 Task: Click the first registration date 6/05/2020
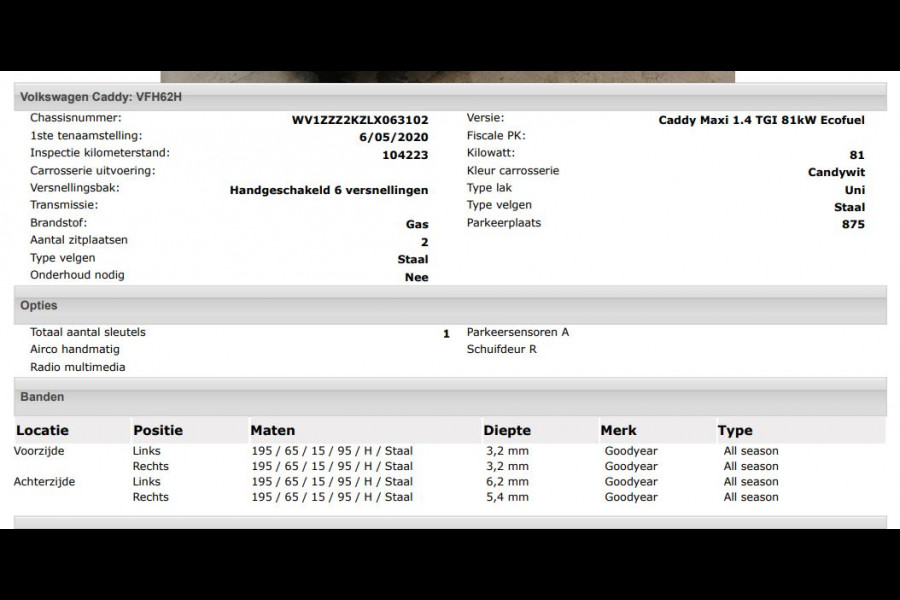[399, 138]
